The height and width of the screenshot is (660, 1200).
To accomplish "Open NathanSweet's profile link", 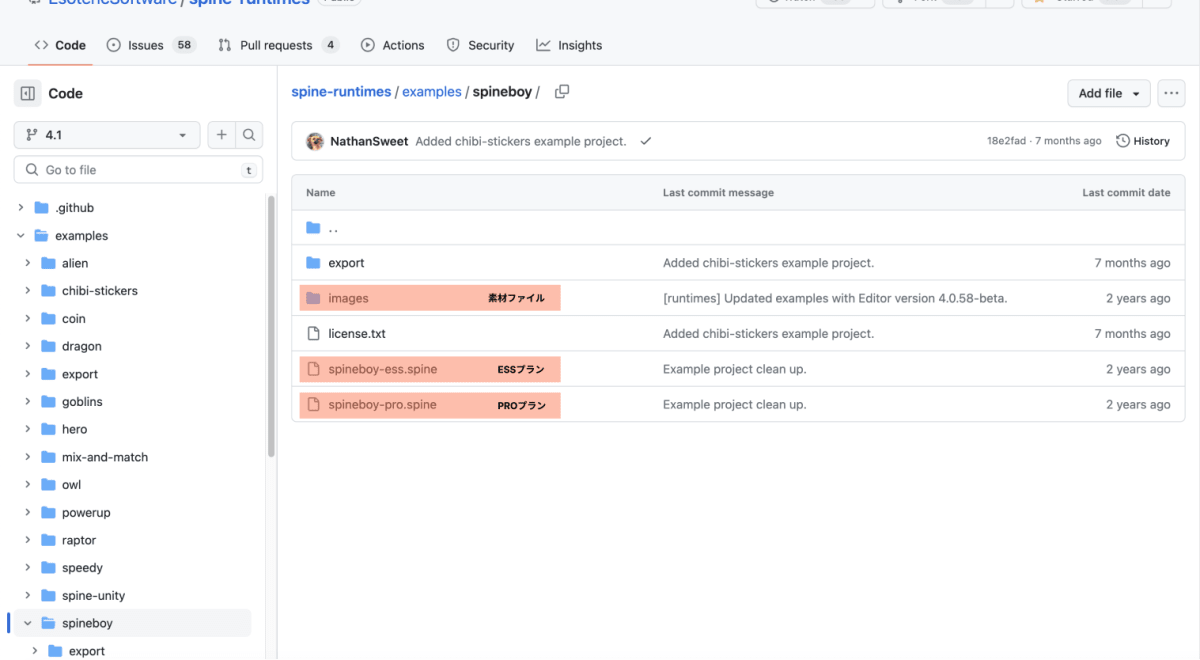I will pos(369,141).
